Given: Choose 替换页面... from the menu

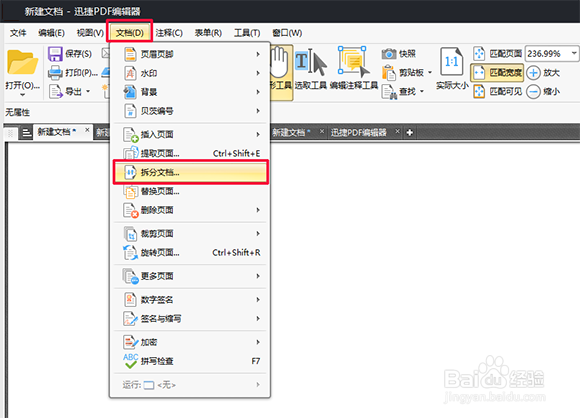Looking at the screenshot, I should (x=191, y=191).
